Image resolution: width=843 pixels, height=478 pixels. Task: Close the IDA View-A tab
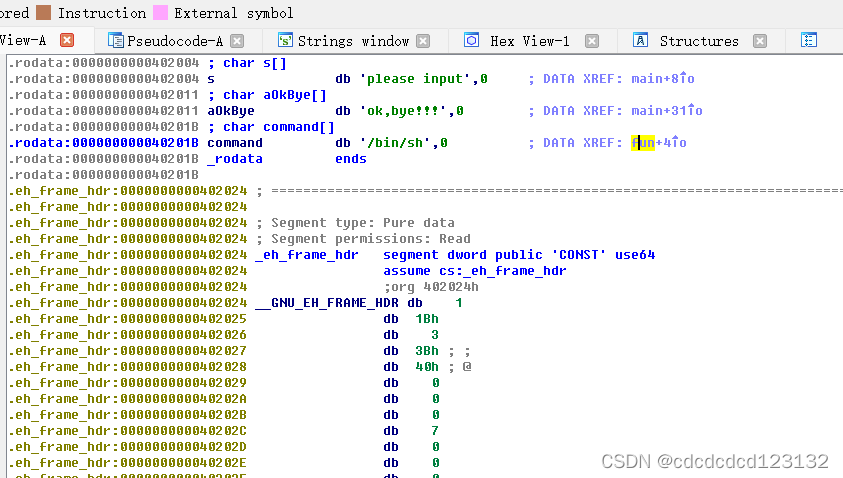pos(67,40)
